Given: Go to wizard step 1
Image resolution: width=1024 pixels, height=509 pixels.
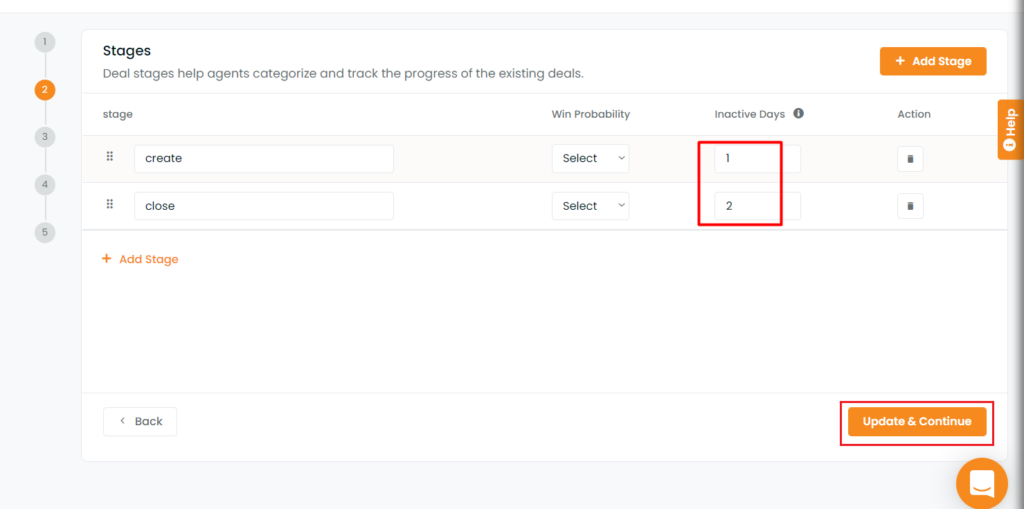Looking at the screenshot, I should coord(44,42).
